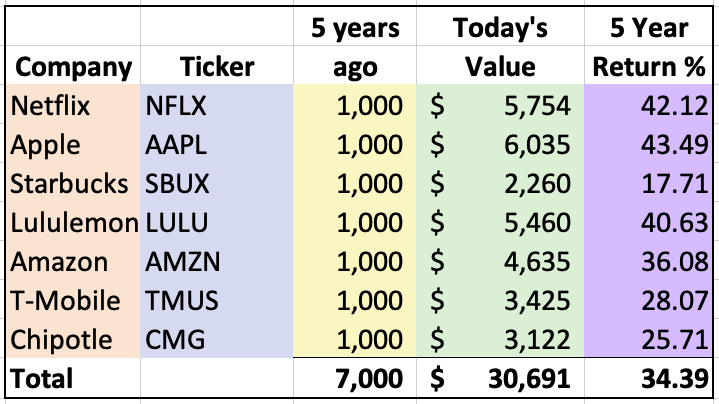Screen dimensions: 719x404
Task: Select the Total row label cell
Action: pos(73,378)
